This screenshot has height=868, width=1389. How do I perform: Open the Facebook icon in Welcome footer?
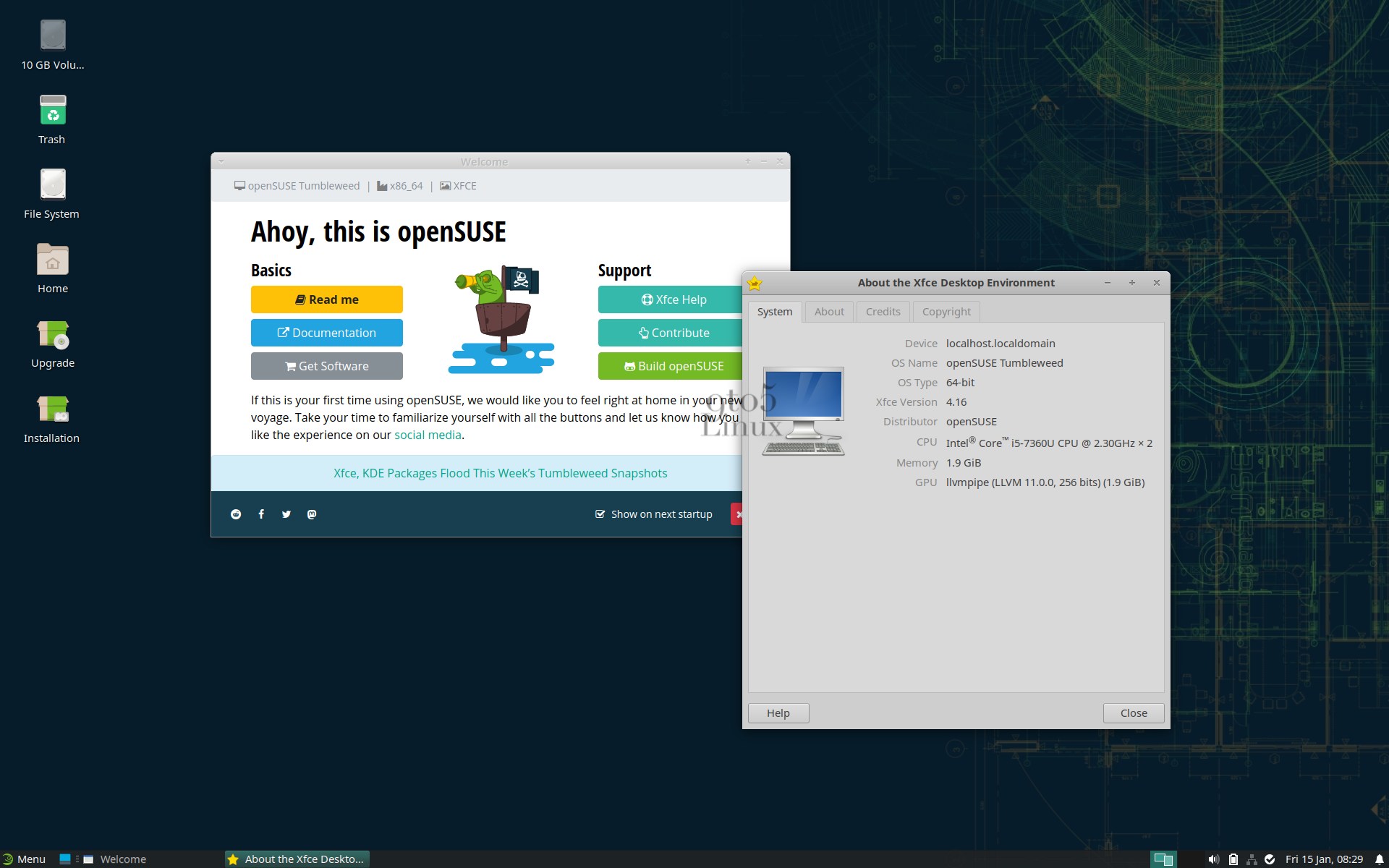pos(261,514)
